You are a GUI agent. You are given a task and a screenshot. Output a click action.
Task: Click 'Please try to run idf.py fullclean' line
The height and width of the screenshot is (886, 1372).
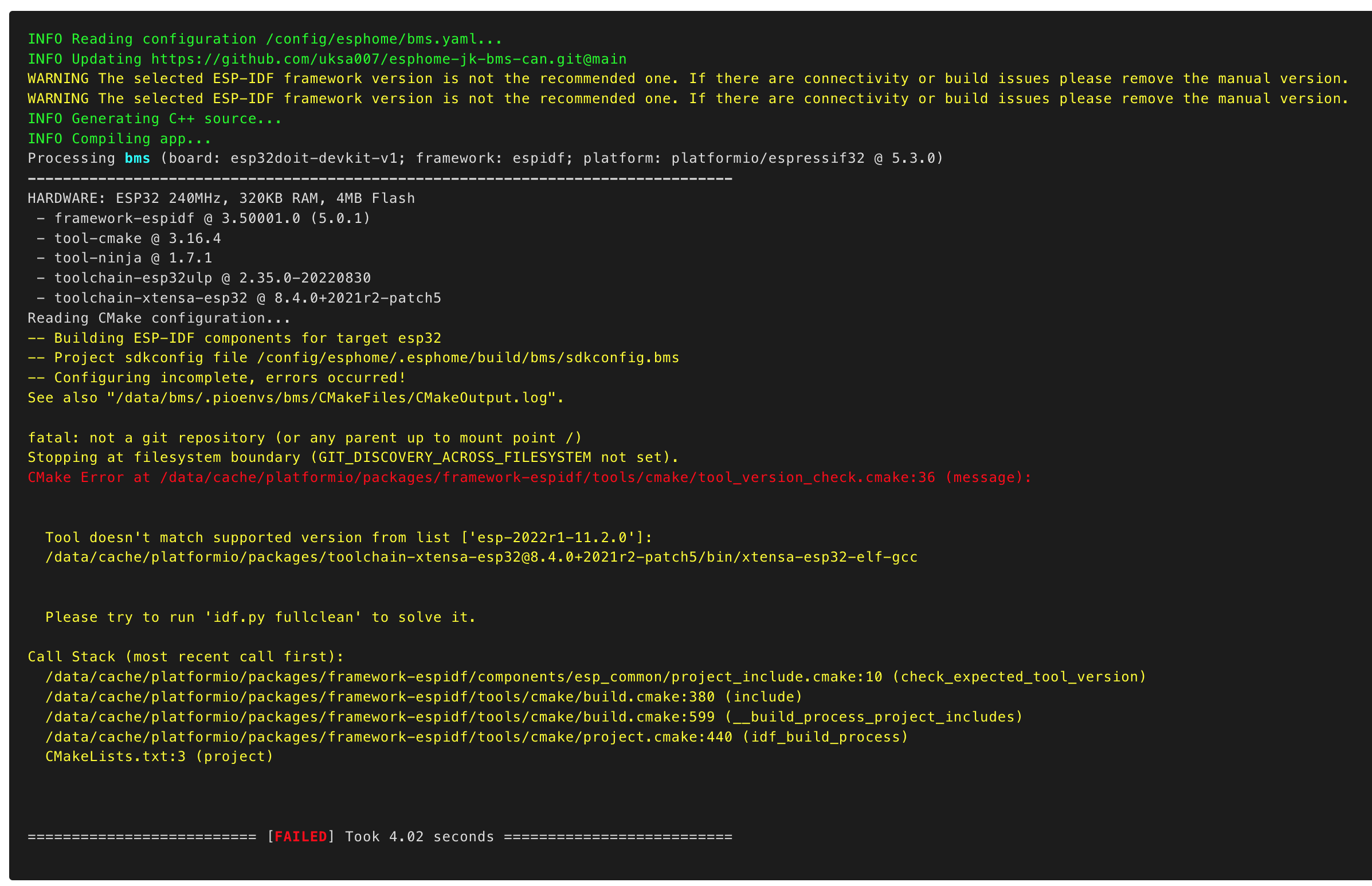261,617
